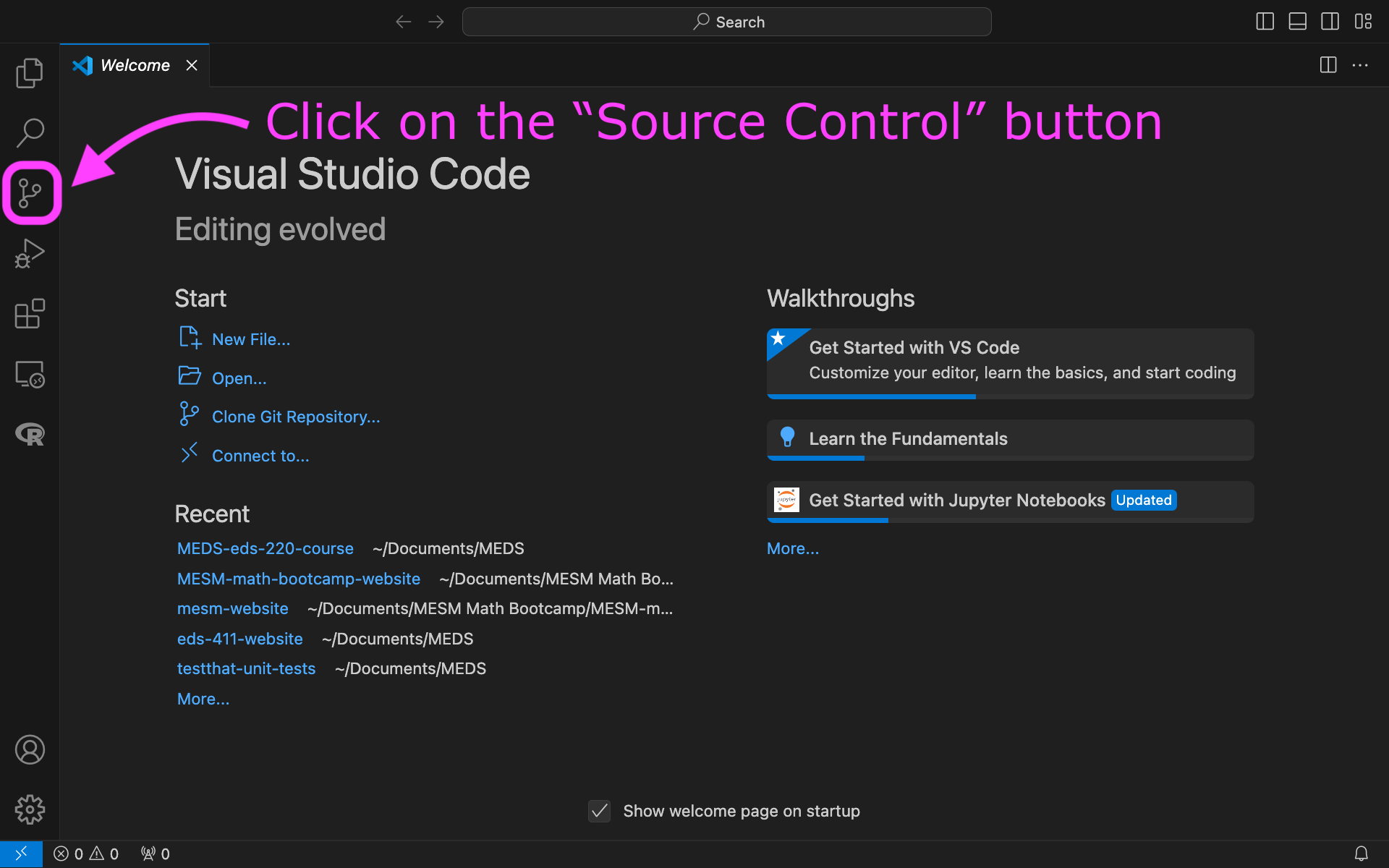Open the Explorer view in activity bar
Image resolution: width=1389 pixels, height=868 pixels.
[x=30, y=72]
